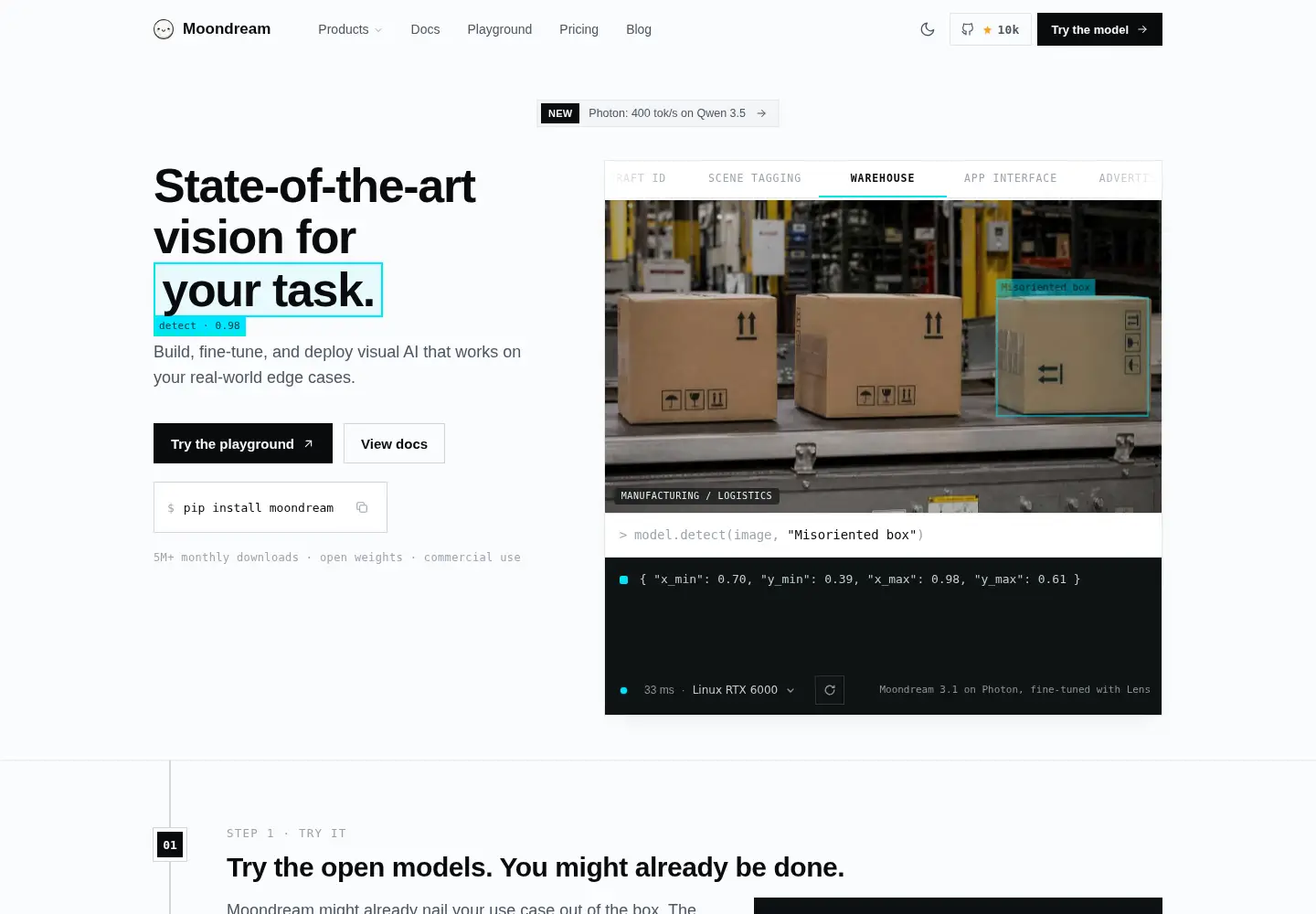Click the NEW badge in the announcement
Viewport: 1316px width, 914px height.
[560, 113]
